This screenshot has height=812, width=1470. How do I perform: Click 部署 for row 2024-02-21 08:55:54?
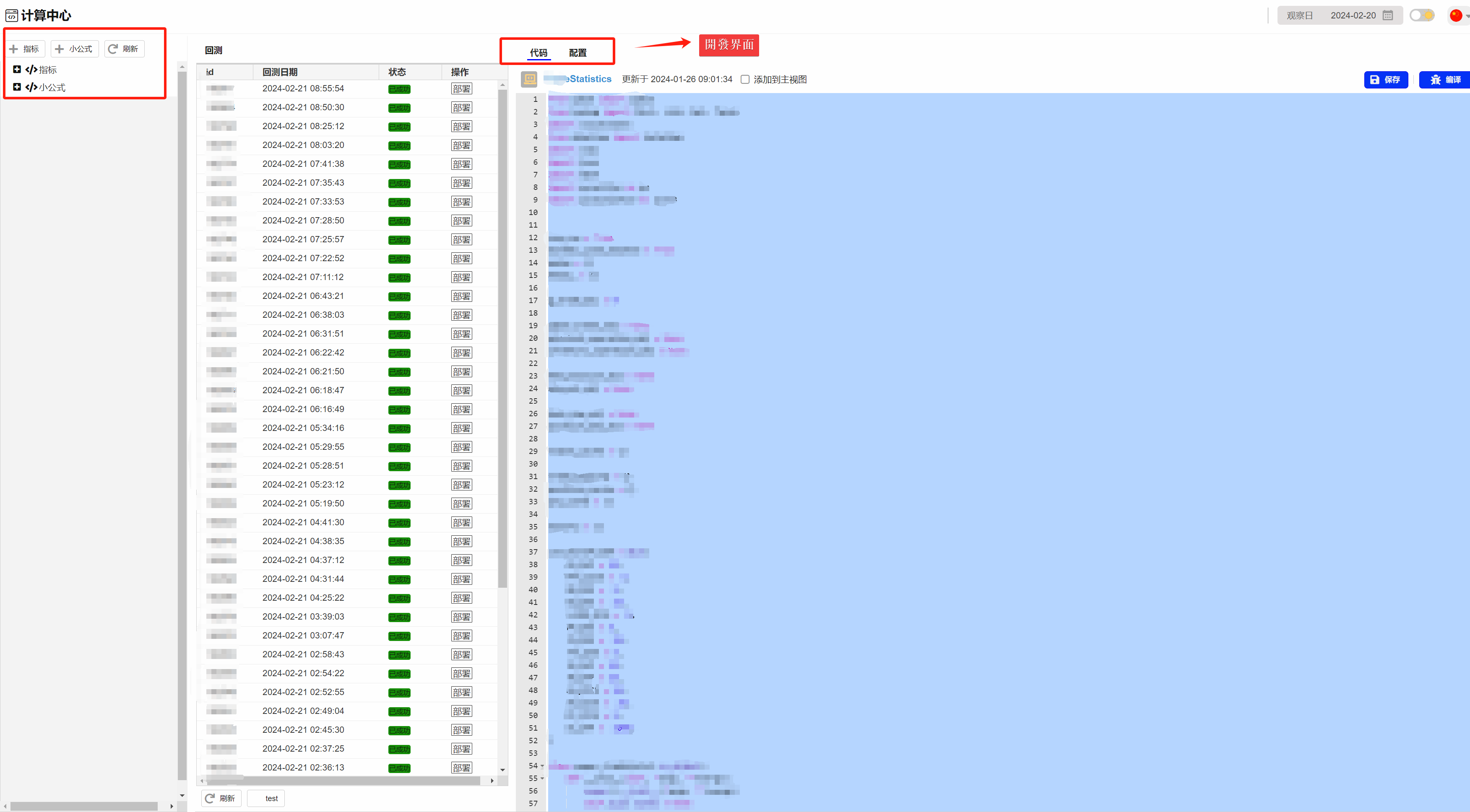tap(462, 89)
